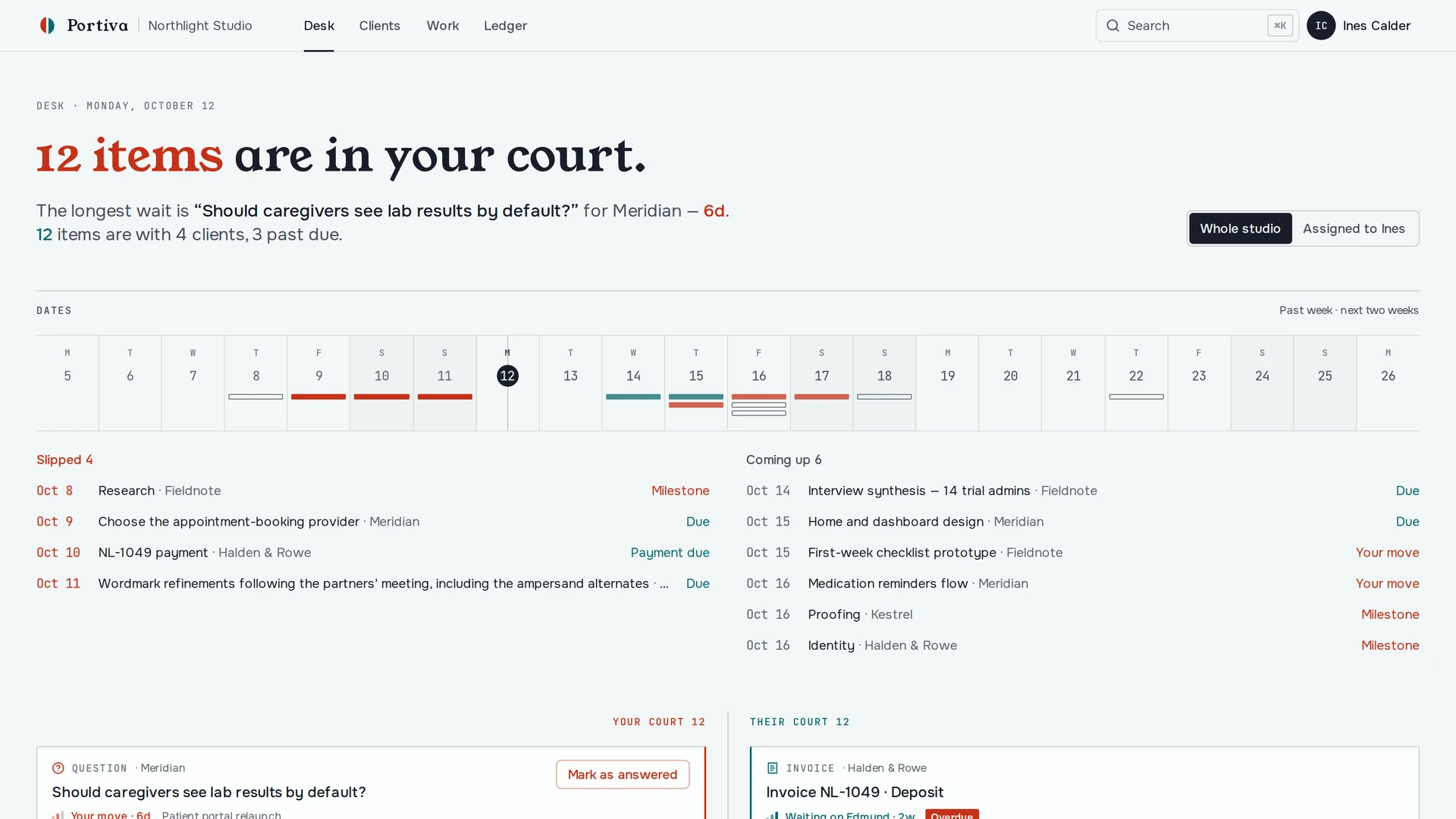Select the Whole studio view
Image resolution: width=1456 pixels, height=819 pixels.
pyautogui.click(x=1240, y=228)
